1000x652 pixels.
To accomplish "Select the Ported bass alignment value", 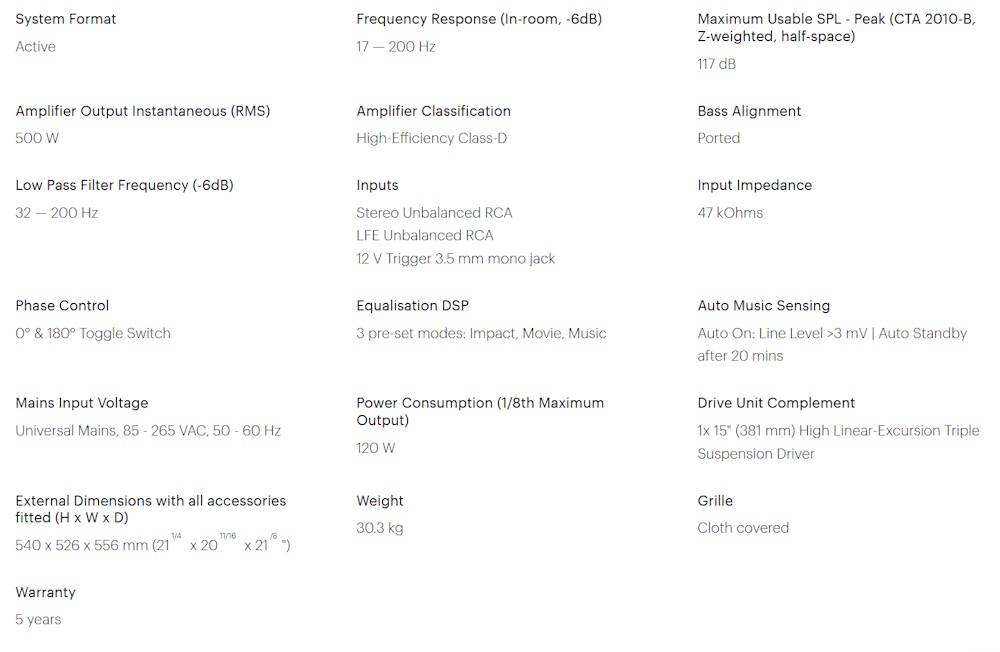I will pyautogui.click(x=719, y=138).
